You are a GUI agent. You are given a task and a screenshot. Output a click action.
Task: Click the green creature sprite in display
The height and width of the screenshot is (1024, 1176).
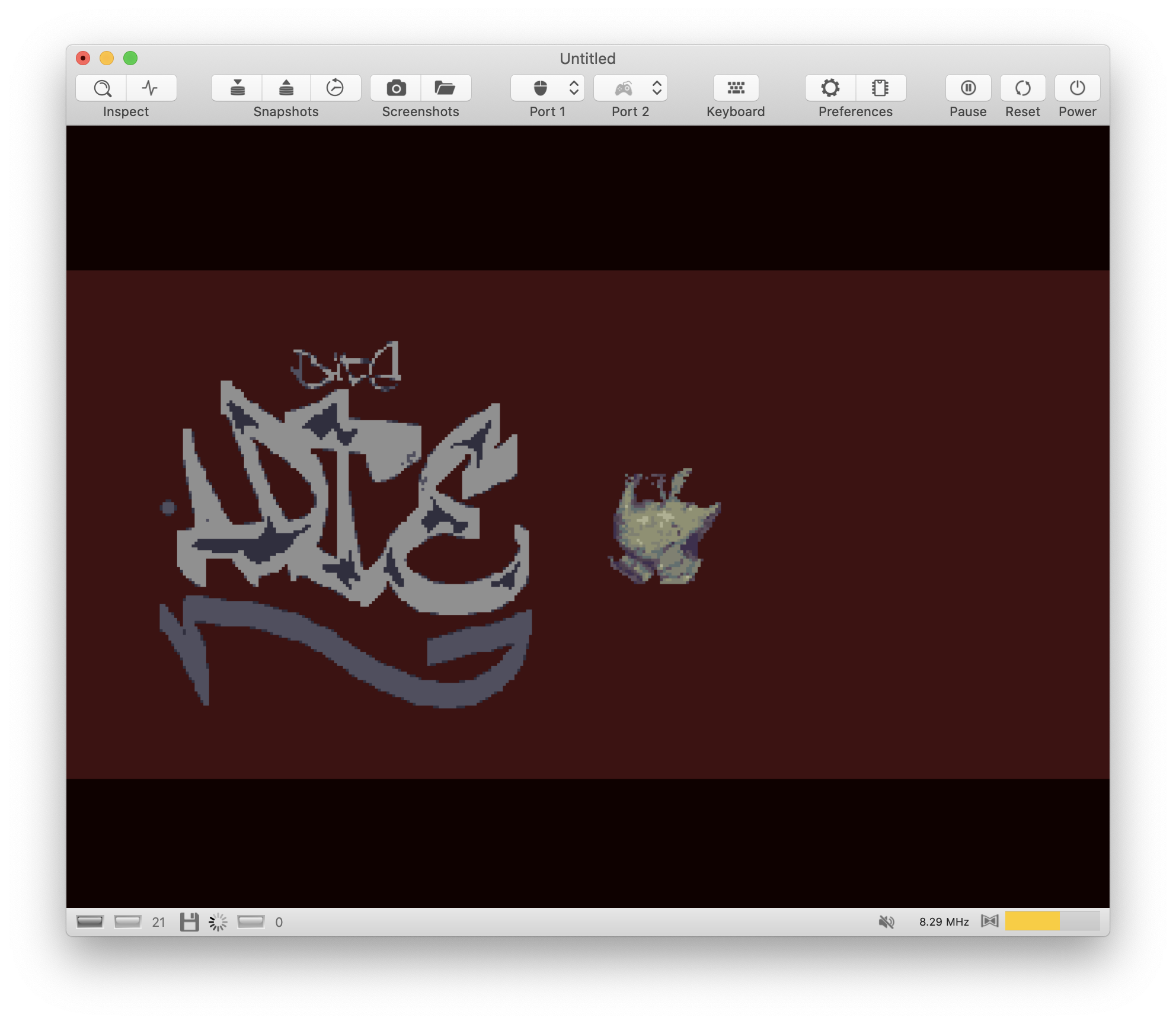click(x=665, y=526)
